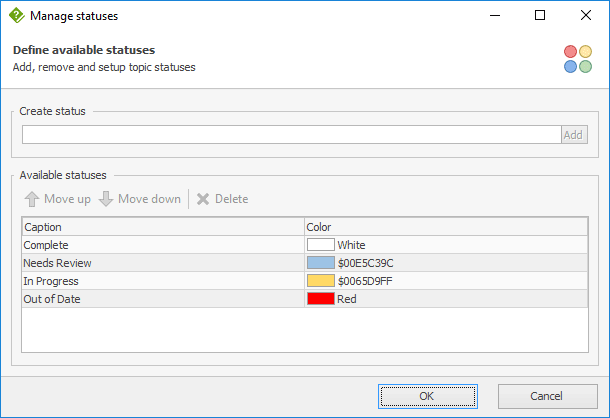Viewport: 610px width, 418px height.
Task: Click the blue swatch for Needs Review
Action: pyautogui.click(x=321, y=263)
